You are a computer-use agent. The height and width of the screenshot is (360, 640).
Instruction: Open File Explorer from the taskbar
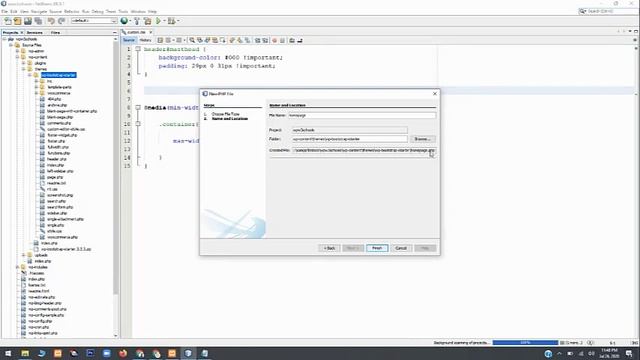25,353
